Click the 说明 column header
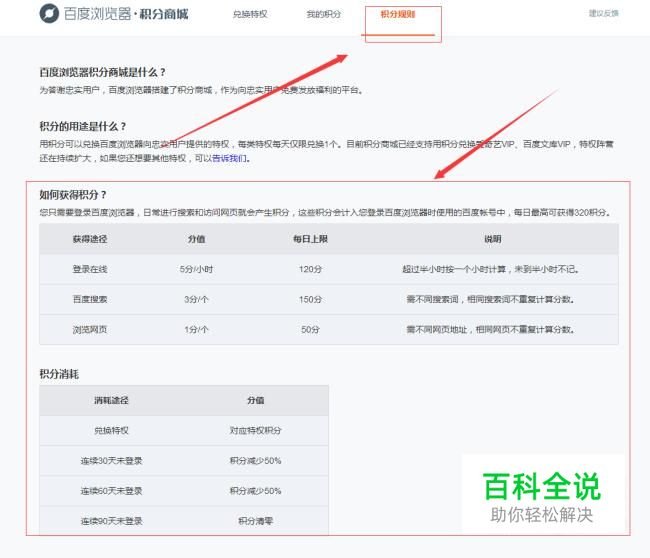 point(492,239)
